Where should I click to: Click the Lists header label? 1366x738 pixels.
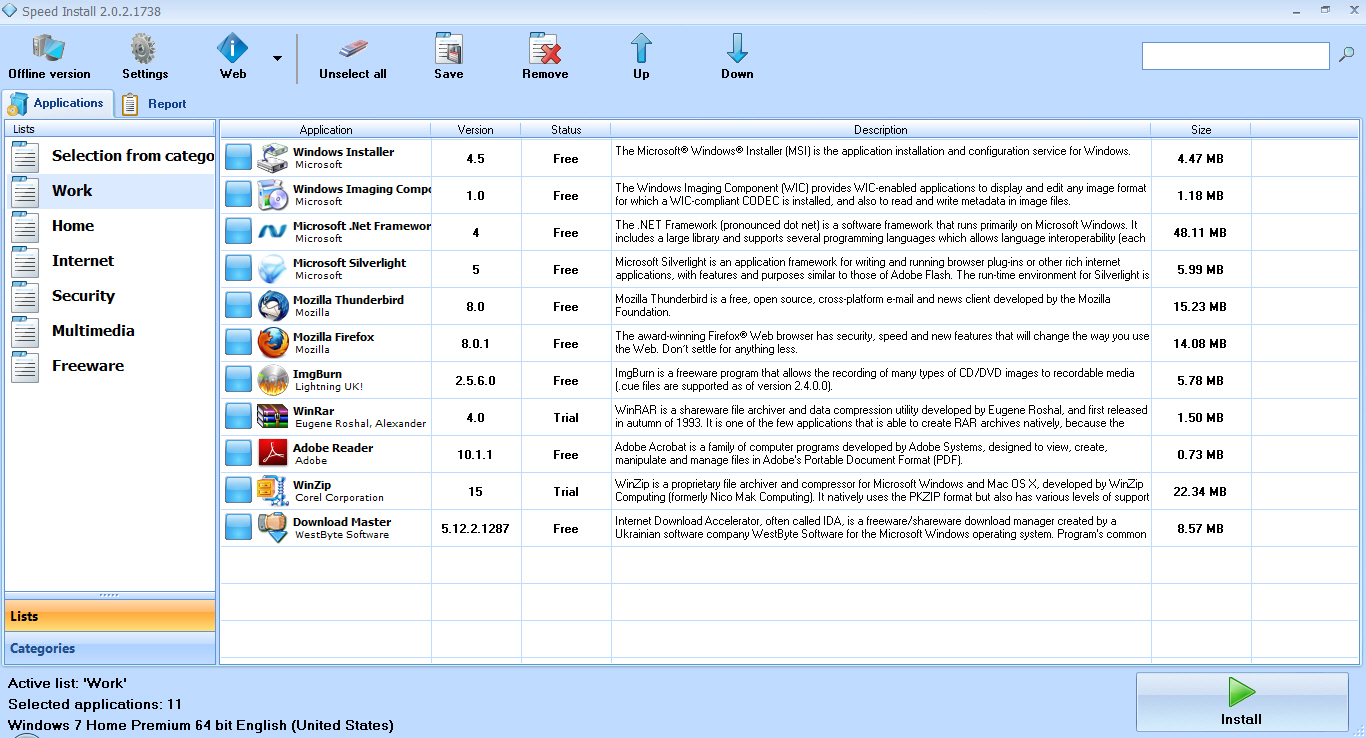point(24,129)
